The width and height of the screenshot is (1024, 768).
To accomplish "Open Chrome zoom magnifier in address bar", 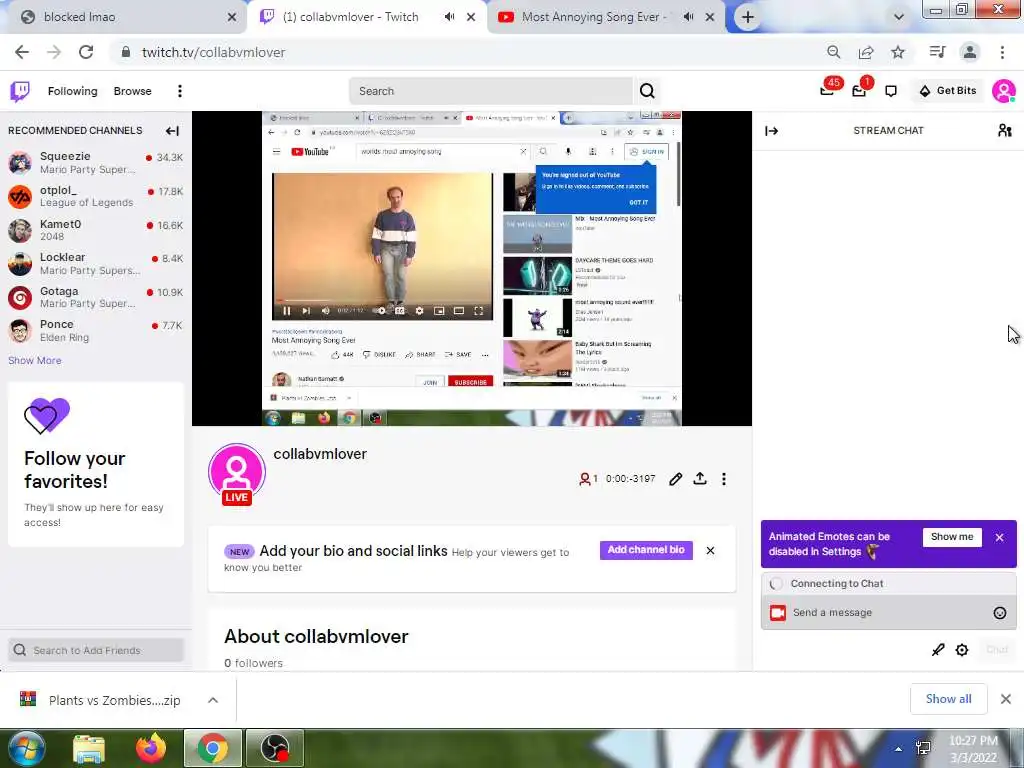I will point(833,52).
